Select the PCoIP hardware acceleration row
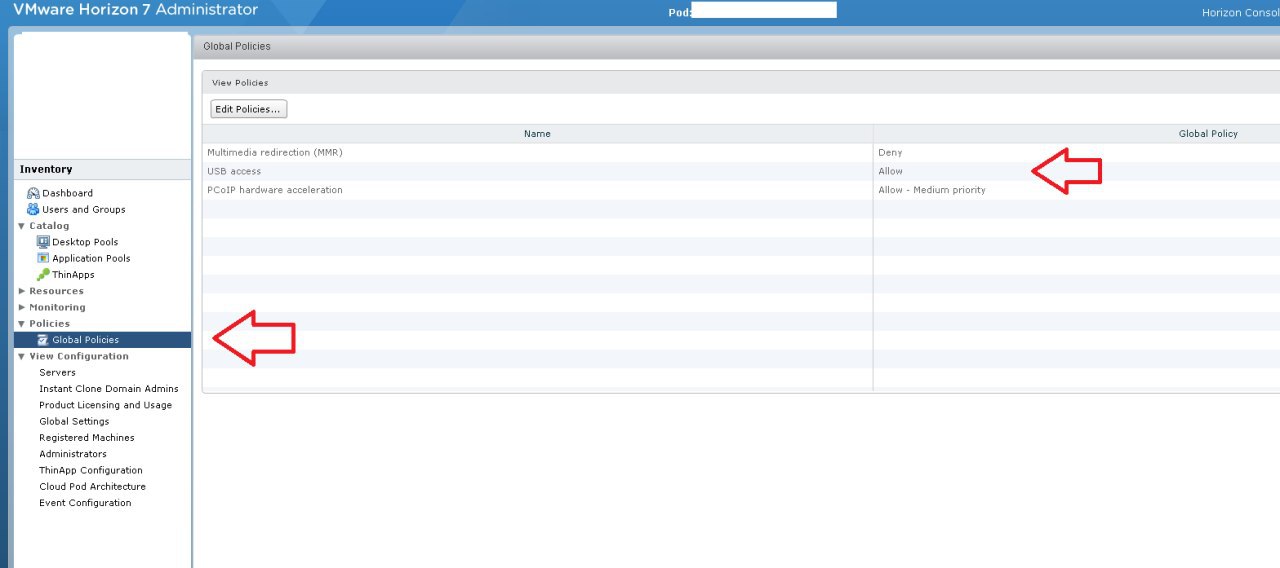Viewport: 1280px width, 568px height. click(x=741, y=190)
